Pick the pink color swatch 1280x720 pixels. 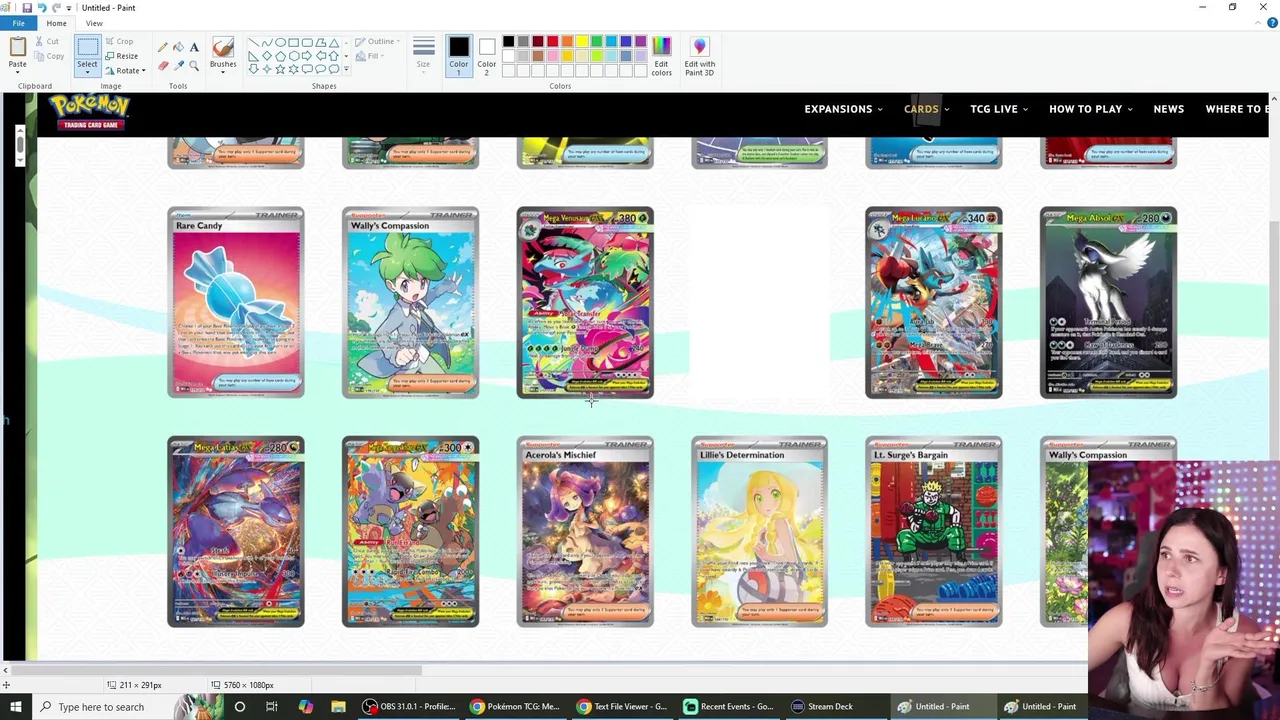(552, 56)
